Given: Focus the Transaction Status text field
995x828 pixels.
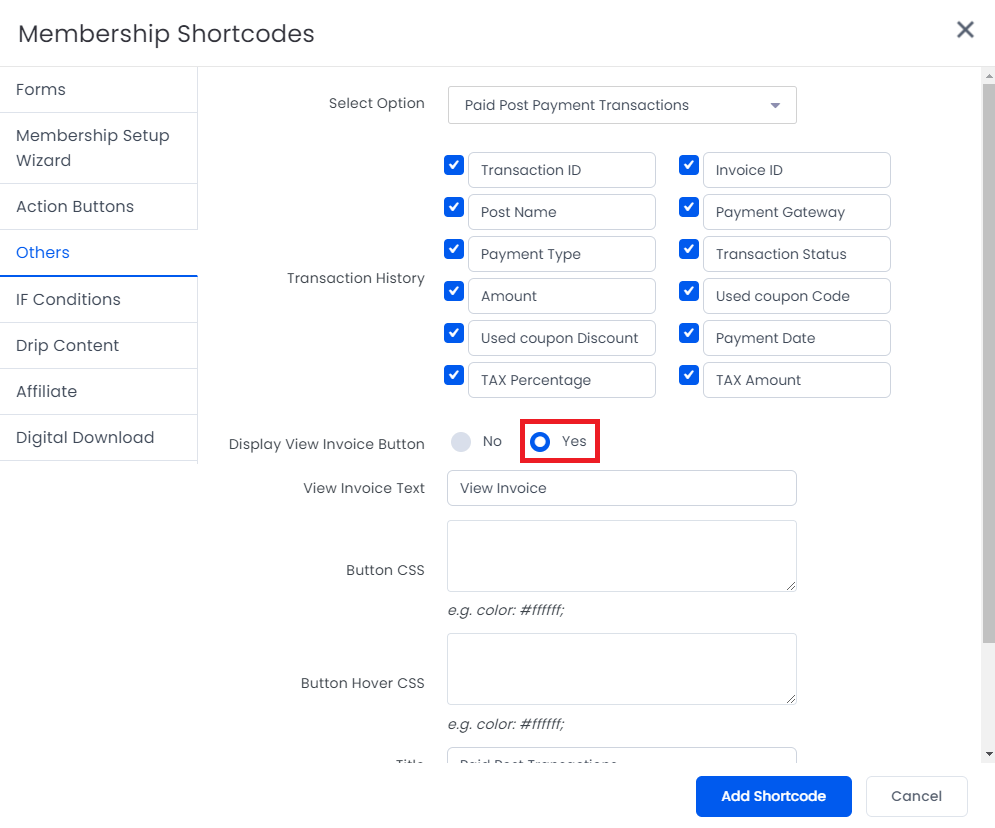Looking at the screenshot, I should coord(796,254).
